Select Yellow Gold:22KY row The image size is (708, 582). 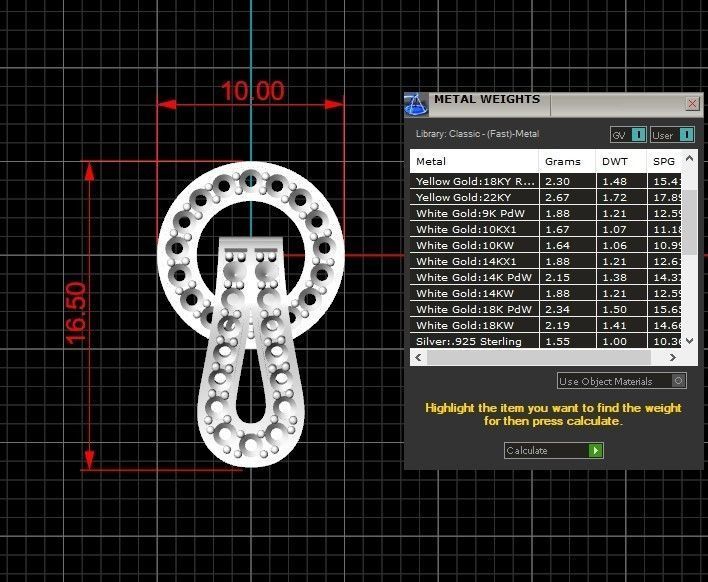click(545, 197)
